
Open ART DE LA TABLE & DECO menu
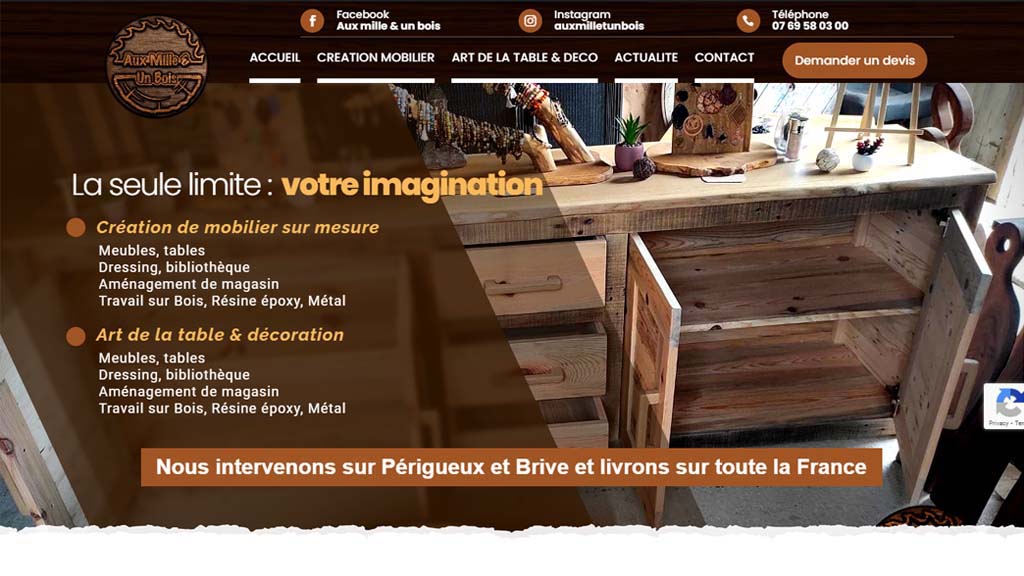pos(524,58)
